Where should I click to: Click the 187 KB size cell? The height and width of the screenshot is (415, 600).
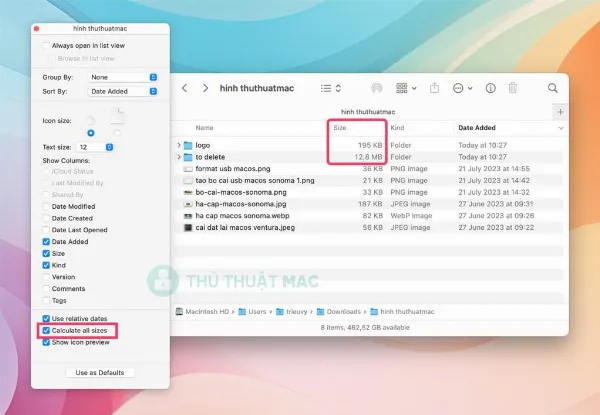370,204
